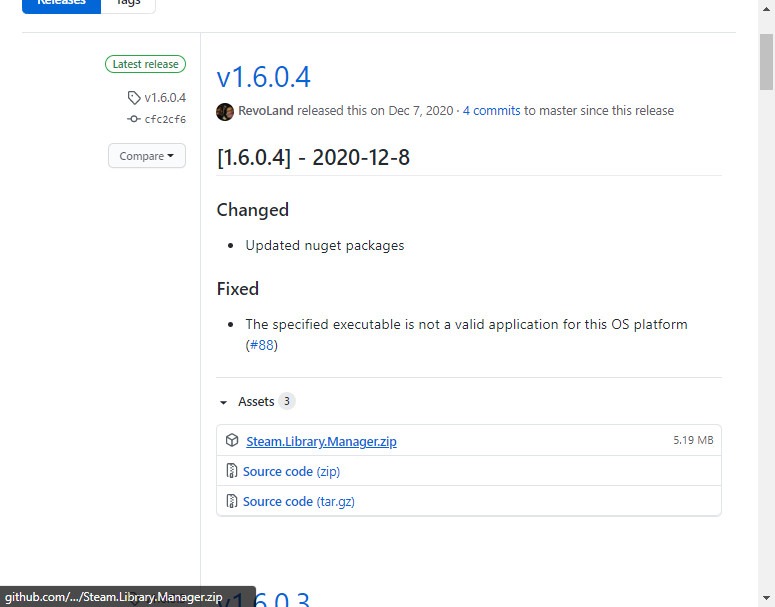Click the Assets count badge 3
Screen dimensions: 775x607
(x=287, y=401)
